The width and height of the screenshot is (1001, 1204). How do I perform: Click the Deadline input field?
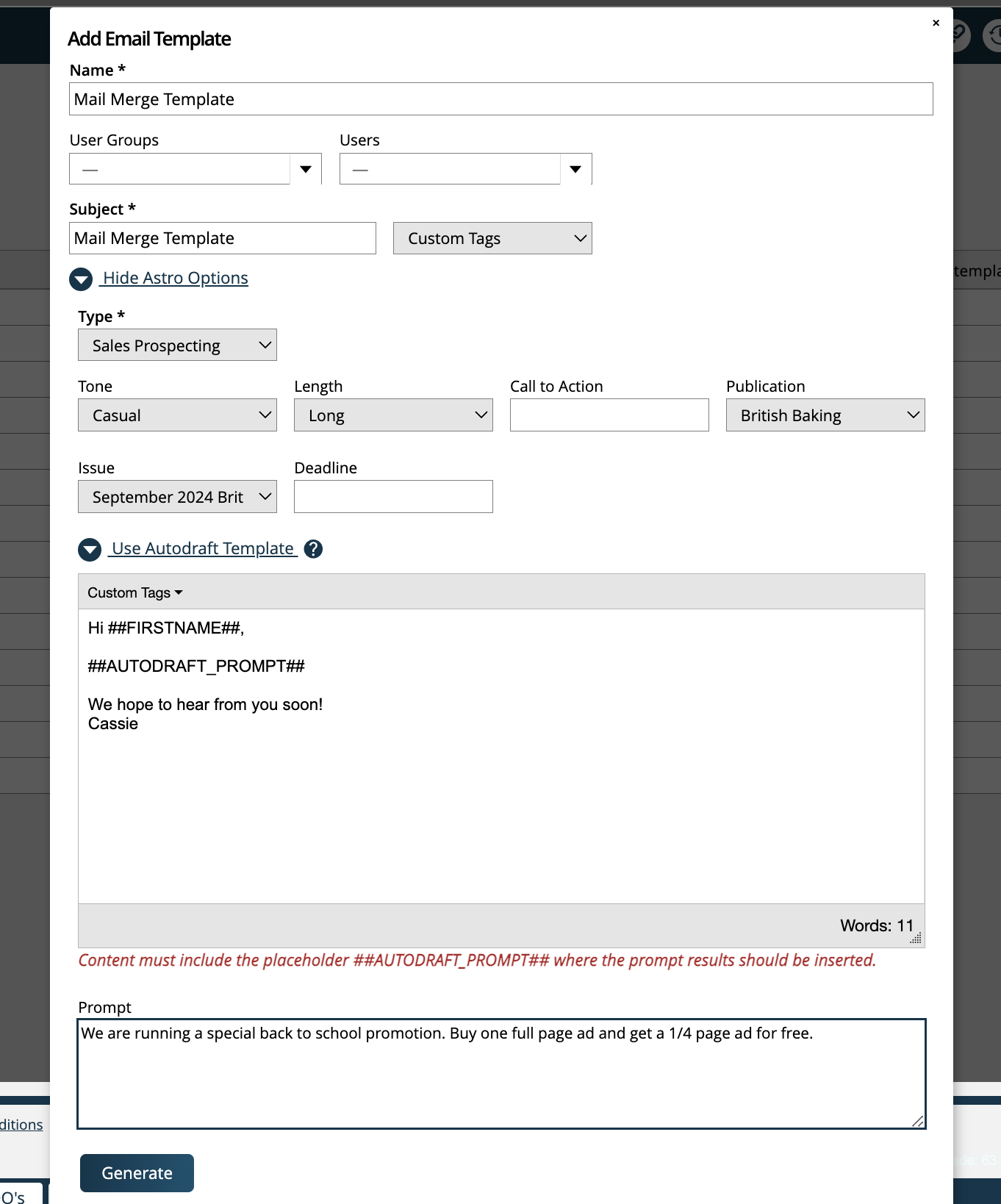[393, 497]
